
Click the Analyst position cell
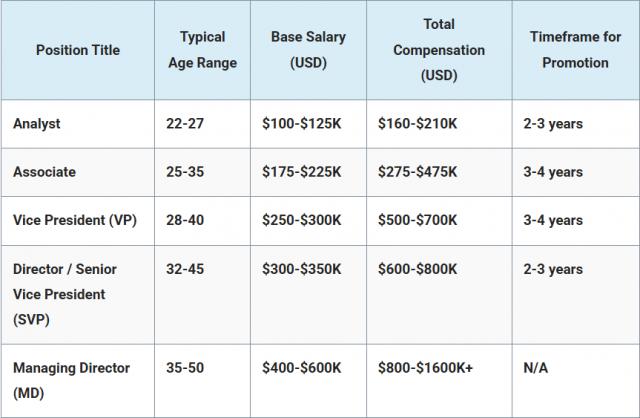37,124
